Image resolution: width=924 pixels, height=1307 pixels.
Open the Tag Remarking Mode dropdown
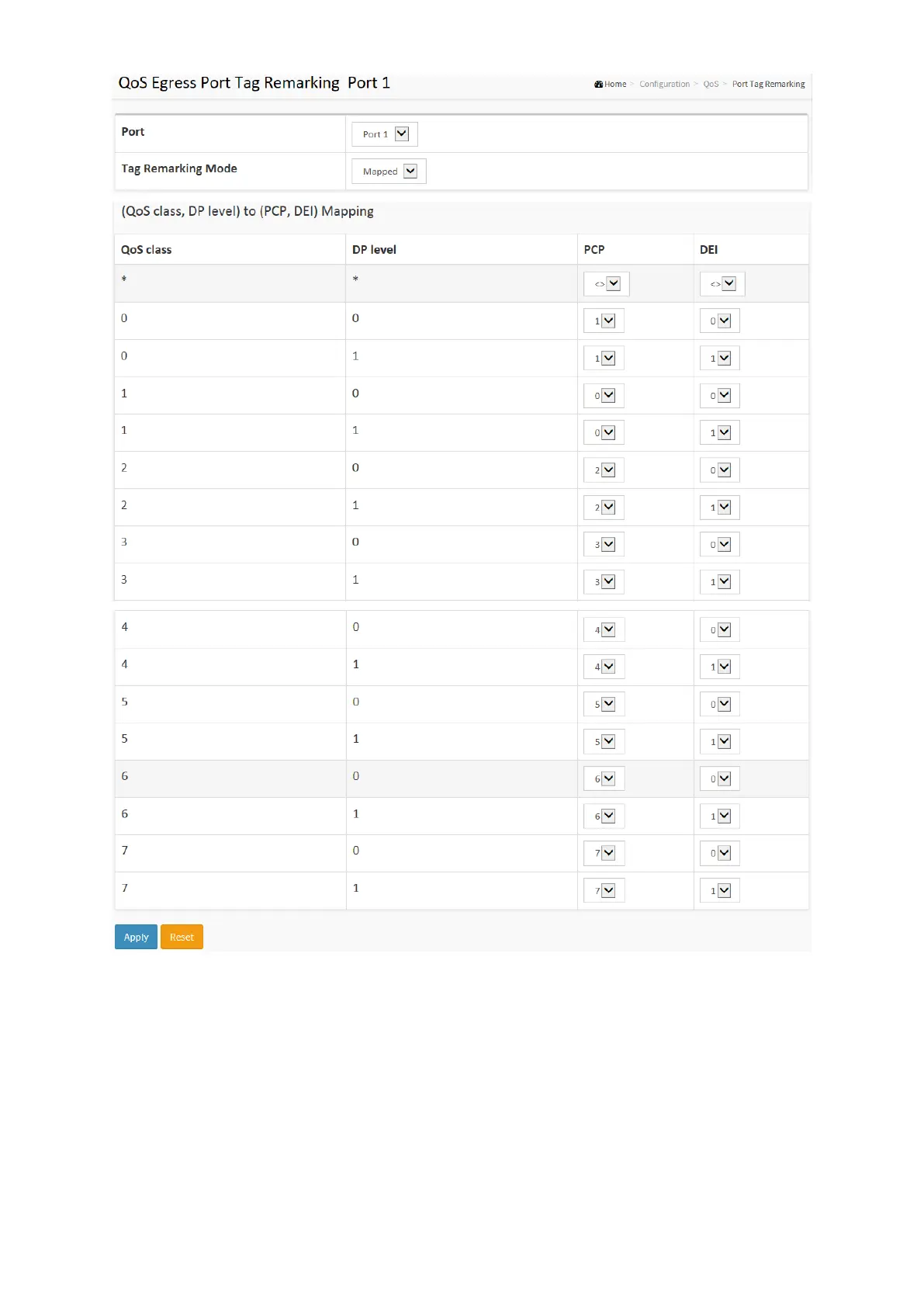point(389,172)
